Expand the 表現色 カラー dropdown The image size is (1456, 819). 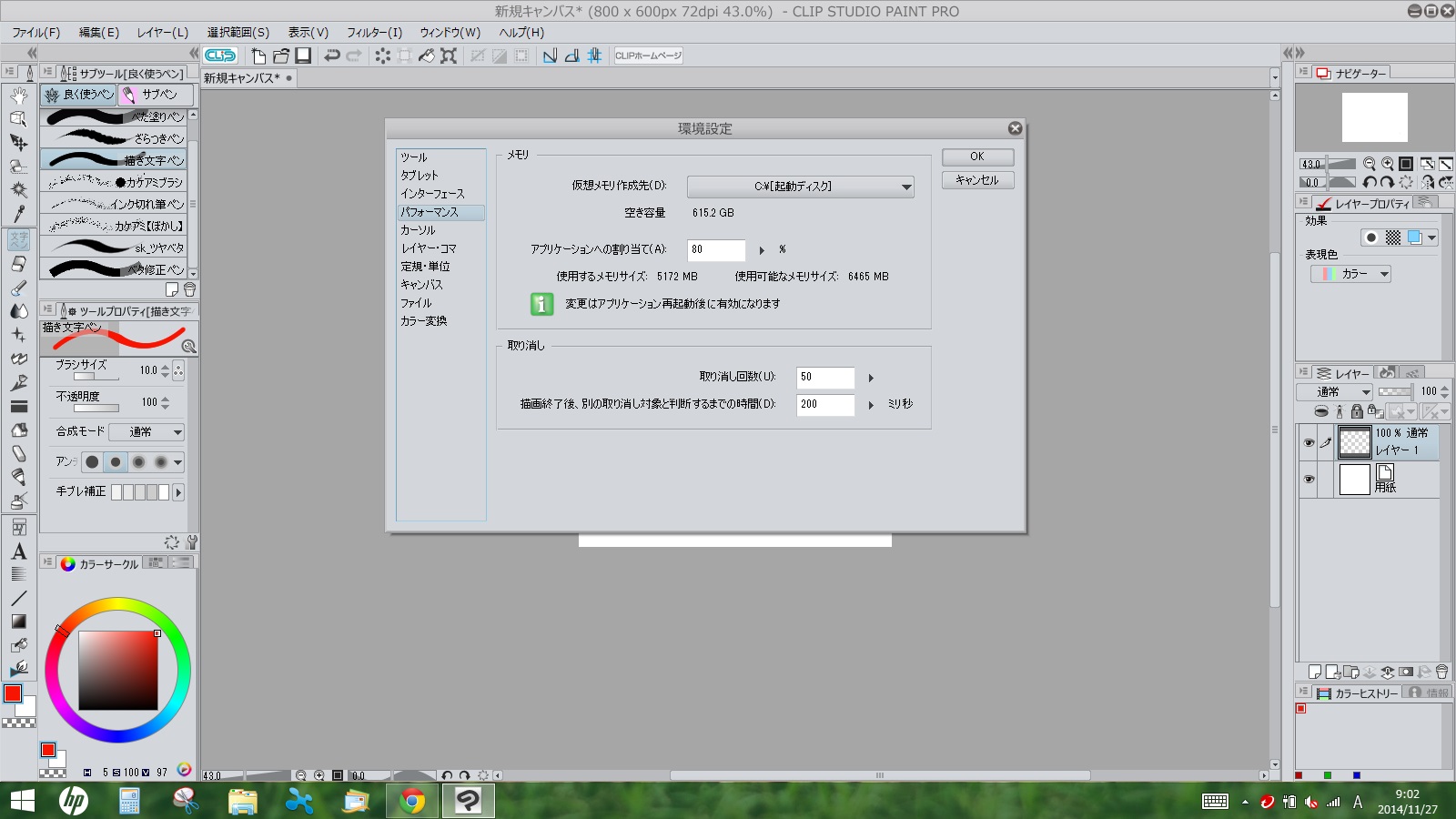[x=1350, y=274]
